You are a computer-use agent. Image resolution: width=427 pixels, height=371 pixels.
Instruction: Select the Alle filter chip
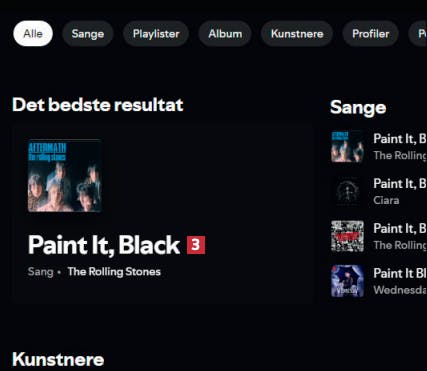click(33, 34)
